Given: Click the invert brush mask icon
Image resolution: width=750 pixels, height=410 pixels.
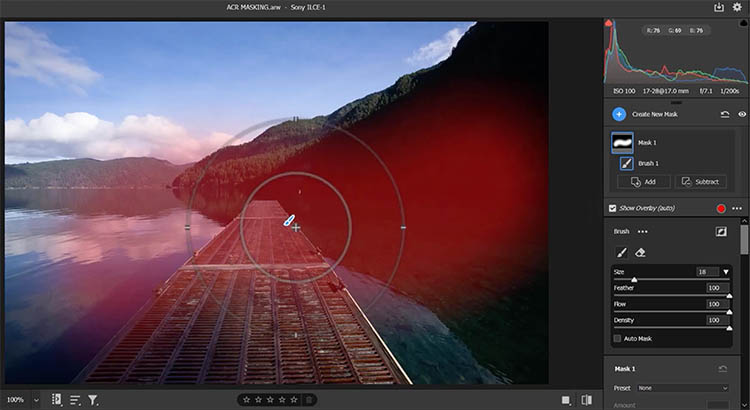Looking at the screenshot, I should [720, 231].
